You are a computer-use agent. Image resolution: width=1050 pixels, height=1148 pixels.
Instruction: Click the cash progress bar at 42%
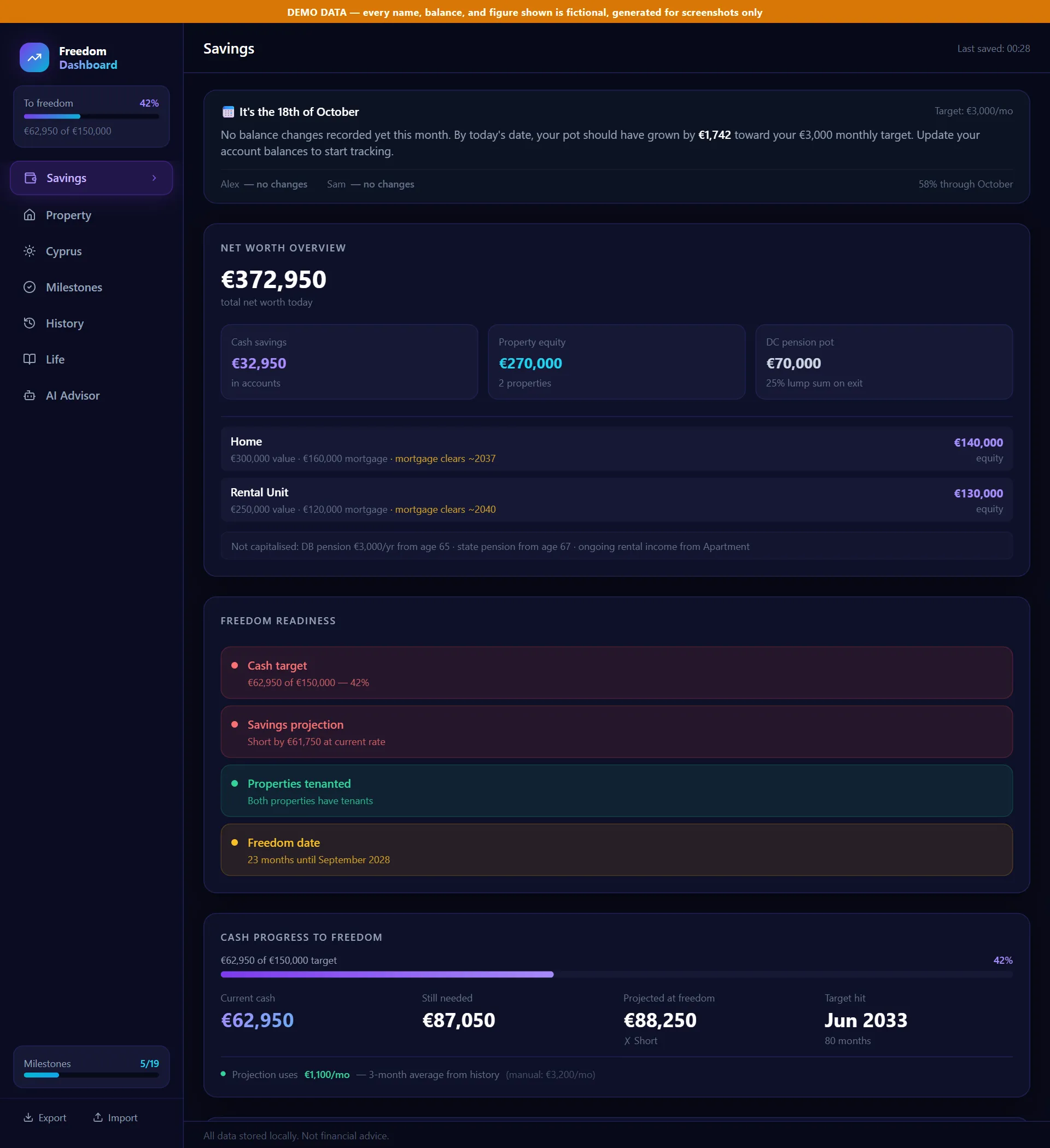click(x=616, y=974)
